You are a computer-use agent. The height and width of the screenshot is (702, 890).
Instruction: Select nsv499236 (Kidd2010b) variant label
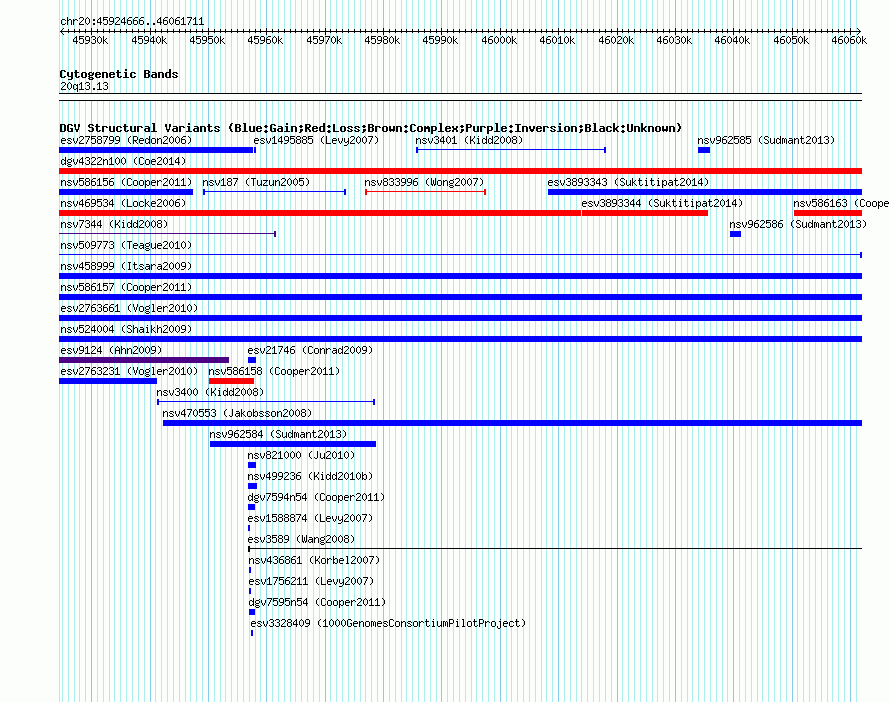point(310,476)
